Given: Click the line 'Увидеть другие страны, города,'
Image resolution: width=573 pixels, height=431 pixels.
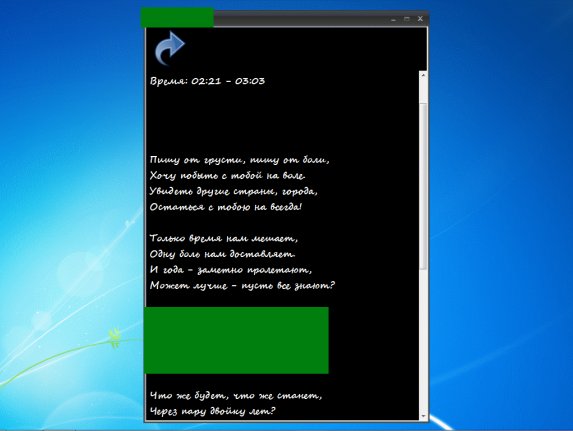Looking at the screenshot, I should point(234,192).
